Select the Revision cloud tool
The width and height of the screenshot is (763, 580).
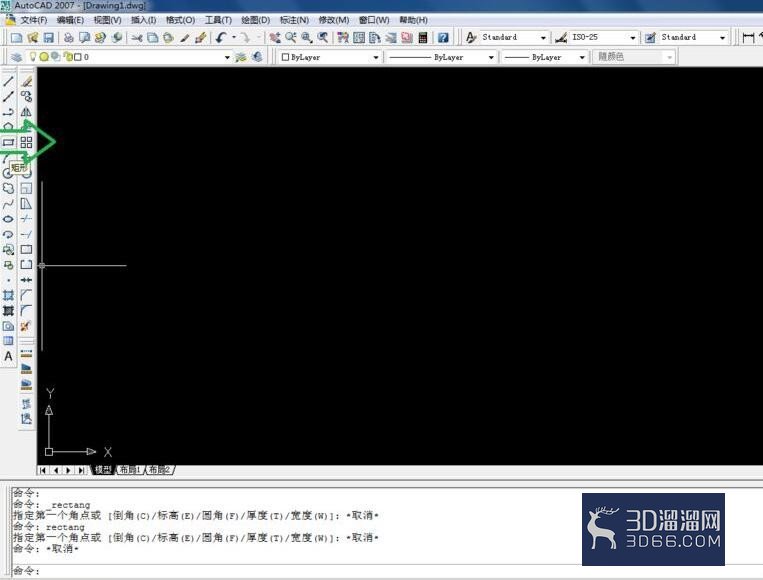(x=8, y=188)
